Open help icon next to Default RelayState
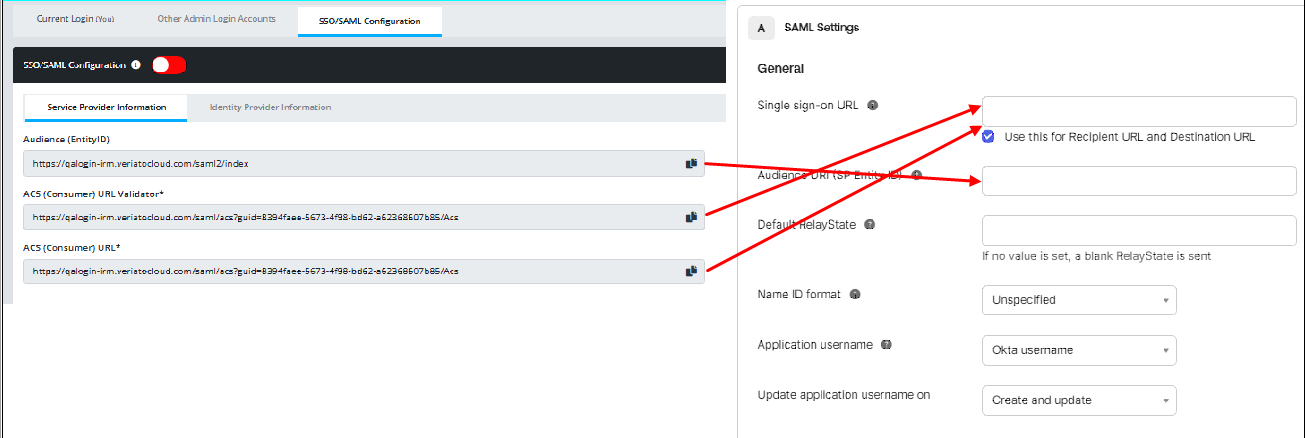The width and height of the screenshot is (1305, 438). (869, 225)
